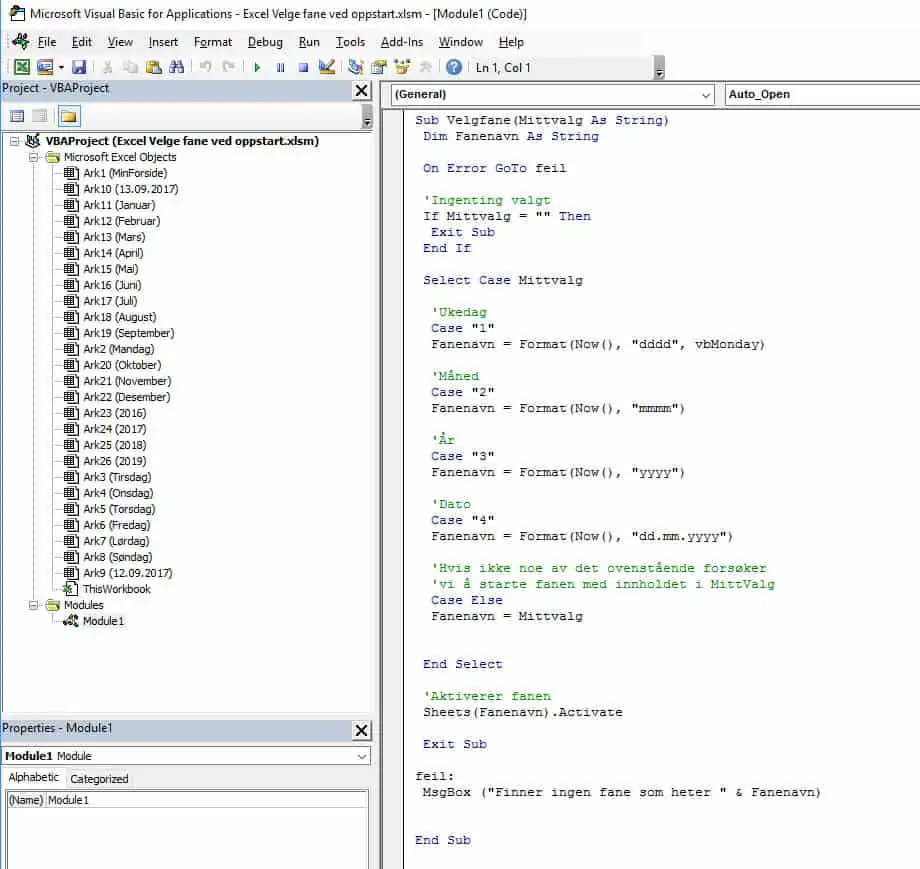Image resolution: width=920 pixels, height=869 pixels.
Task: Select Ark10 (13.09.2017) in the tree
Action: tap(131, 189)
